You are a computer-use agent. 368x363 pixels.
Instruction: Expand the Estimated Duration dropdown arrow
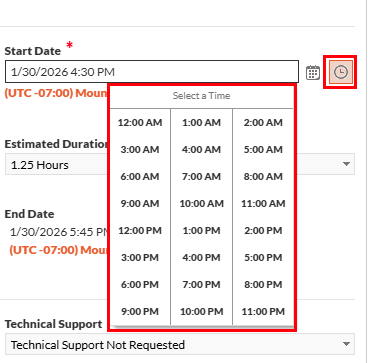coord(346,164)
